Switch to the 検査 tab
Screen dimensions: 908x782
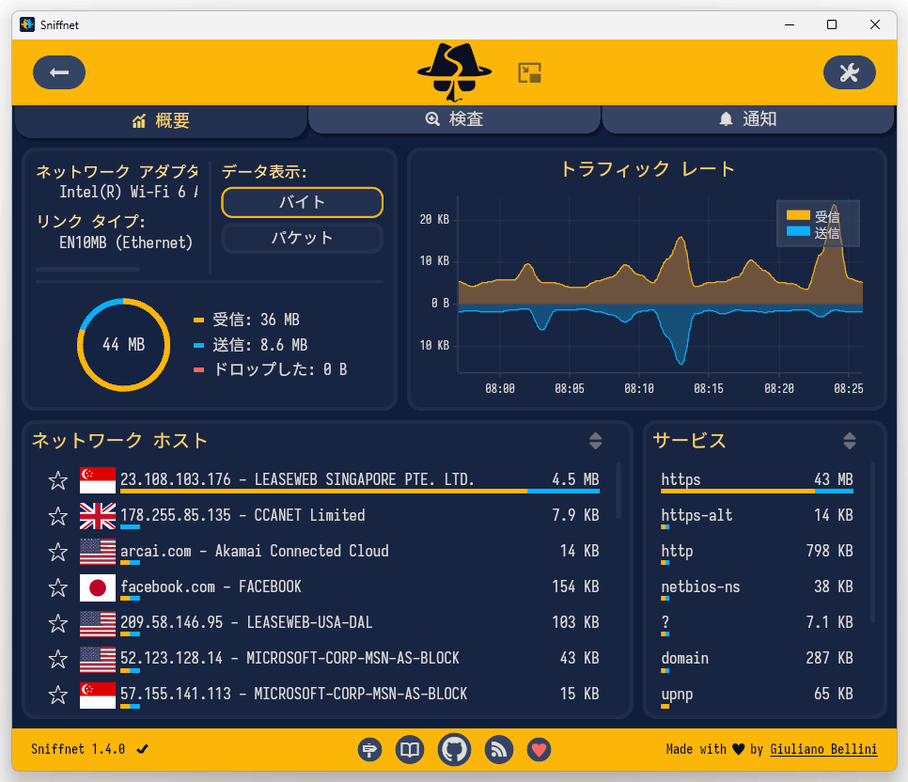tap(455, 119)
